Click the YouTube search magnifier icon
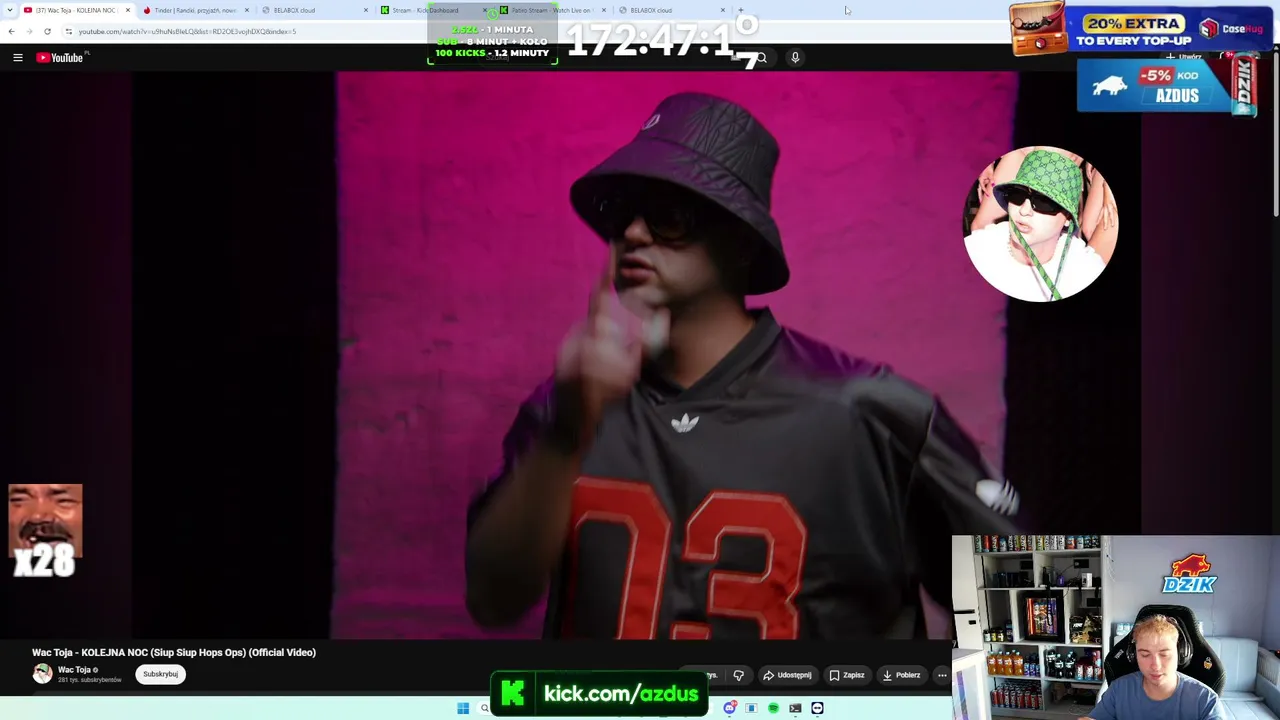This screenshot has width=1280, height=720. pyautogui.click(x=761, y=58)
